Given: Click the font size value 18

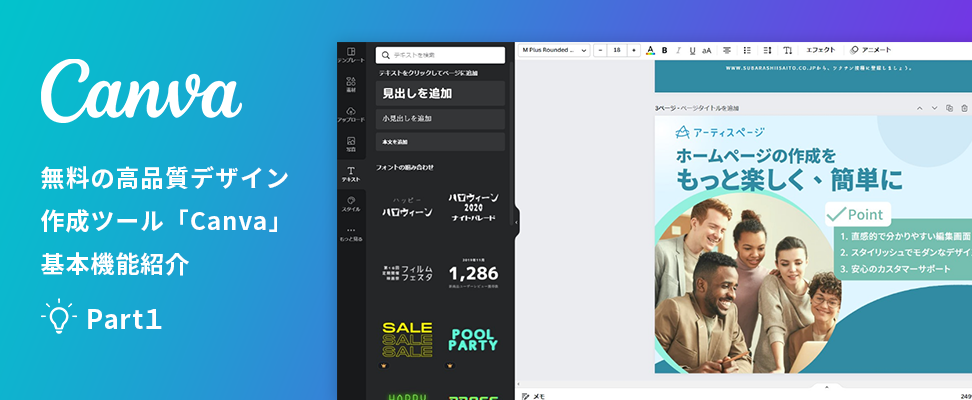Looking at the screenshot, I should 617,50.
